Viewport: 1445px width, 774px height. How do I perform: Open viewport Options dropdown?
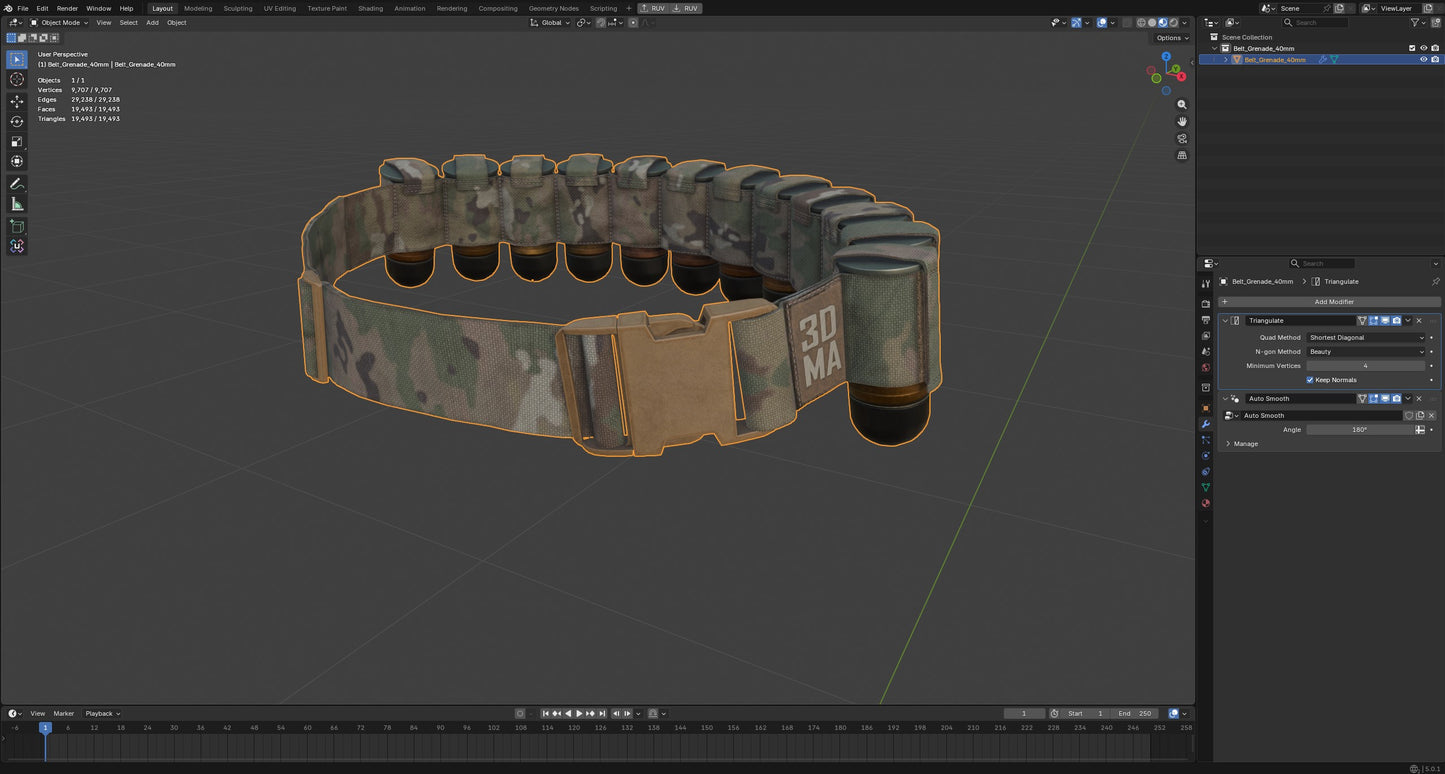click(x=1171, y=38)
